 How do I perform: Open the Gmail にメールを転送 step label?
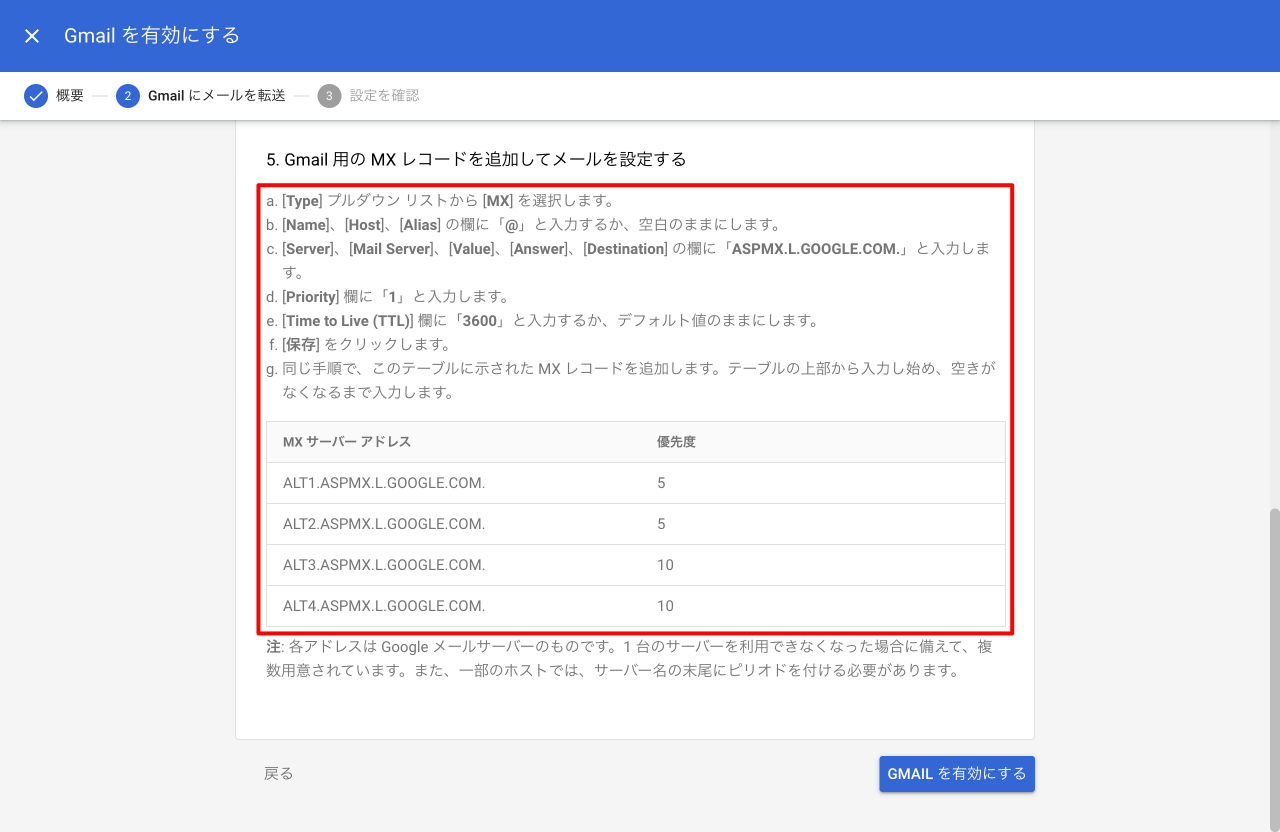[217, 96]
